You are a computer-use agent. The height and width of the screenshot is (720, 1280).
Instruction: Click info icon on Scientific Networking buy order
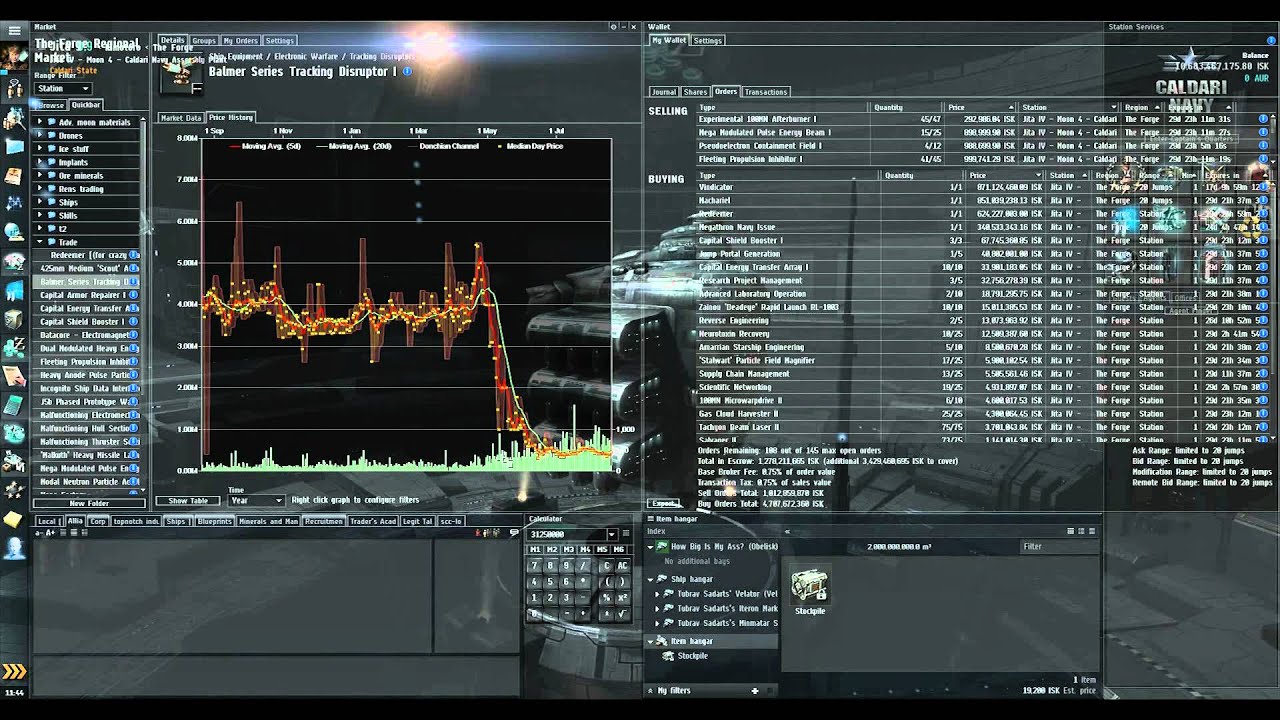1263,387
